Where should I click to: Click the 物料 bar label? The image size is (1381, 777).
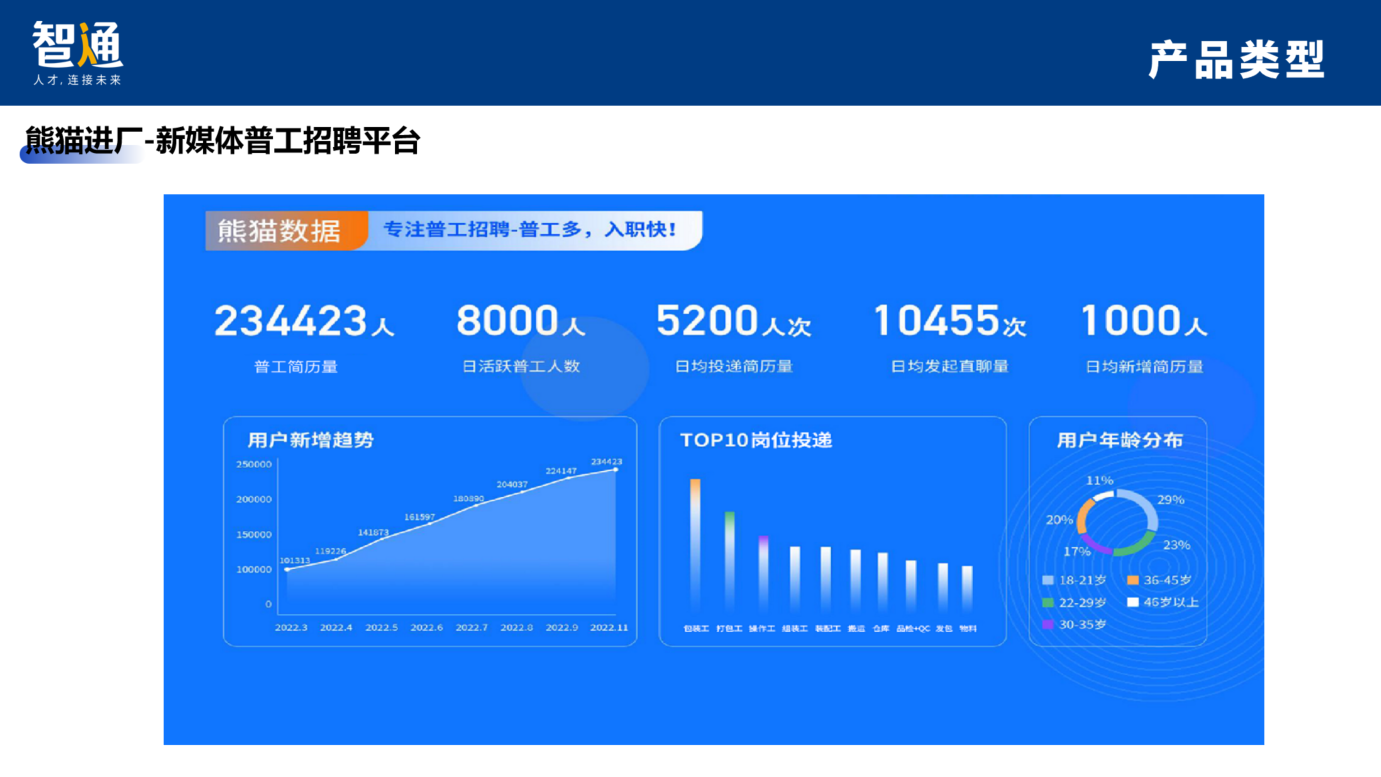[968, 629]
